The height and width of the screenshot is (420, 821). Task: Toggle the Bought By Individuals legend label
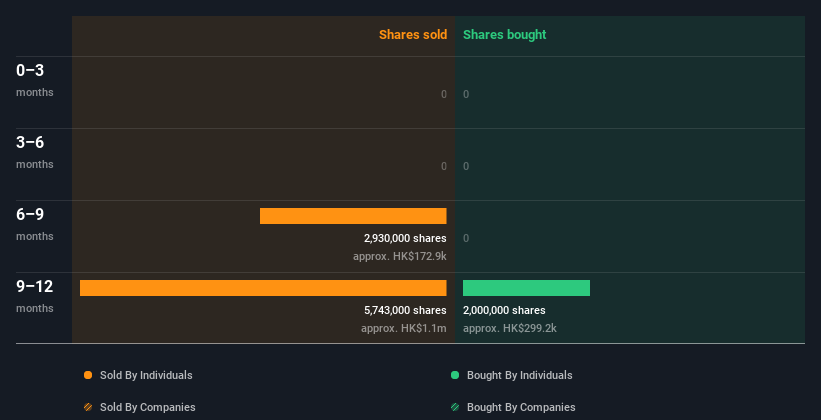click(x=519, y=375)
